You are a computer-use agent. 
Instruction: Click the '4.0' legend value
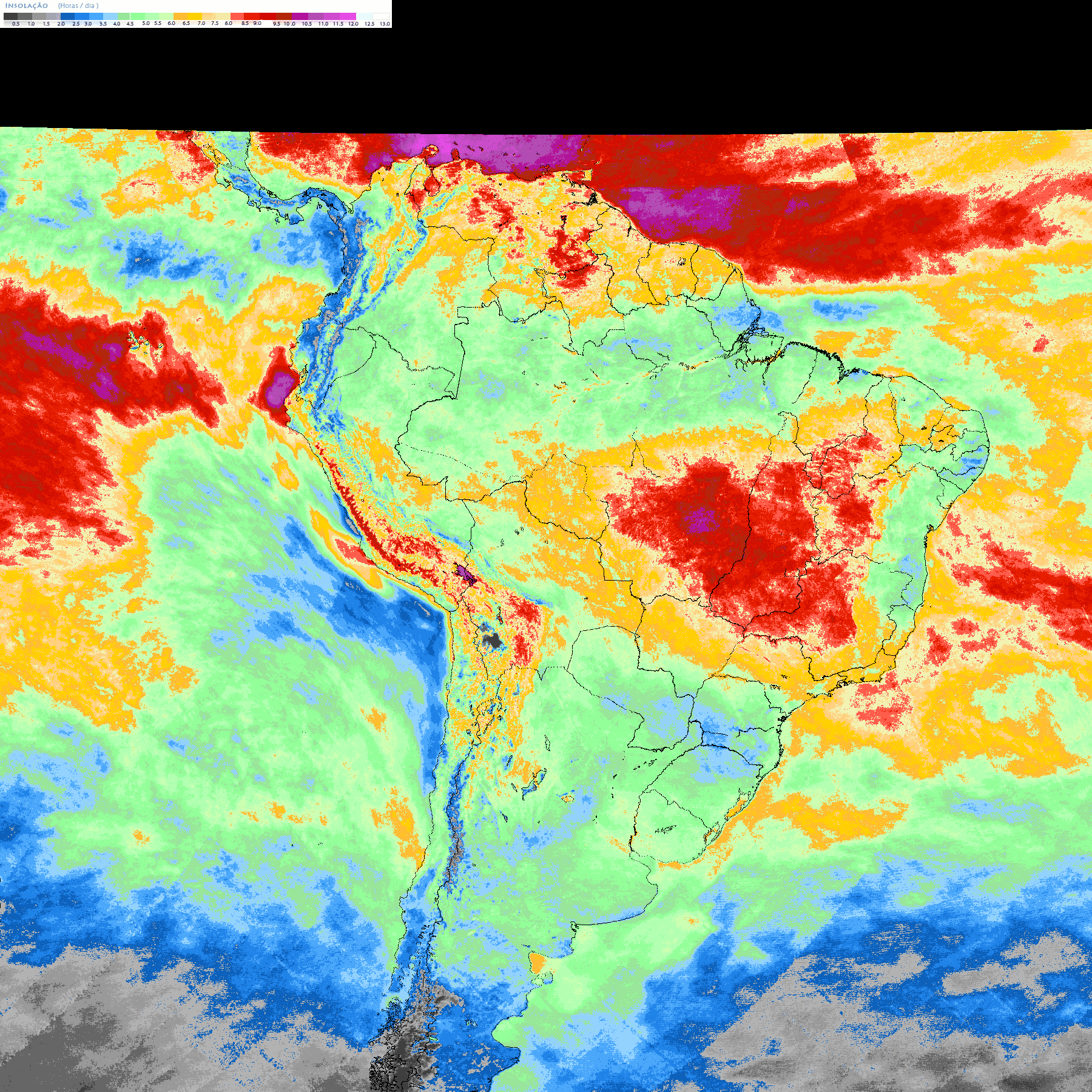tap(116, 24)
